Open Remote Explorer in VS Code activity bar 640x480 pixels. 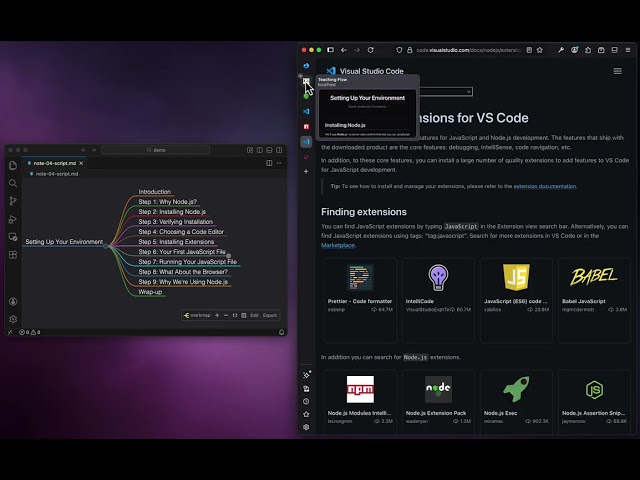tap(13, 237)
